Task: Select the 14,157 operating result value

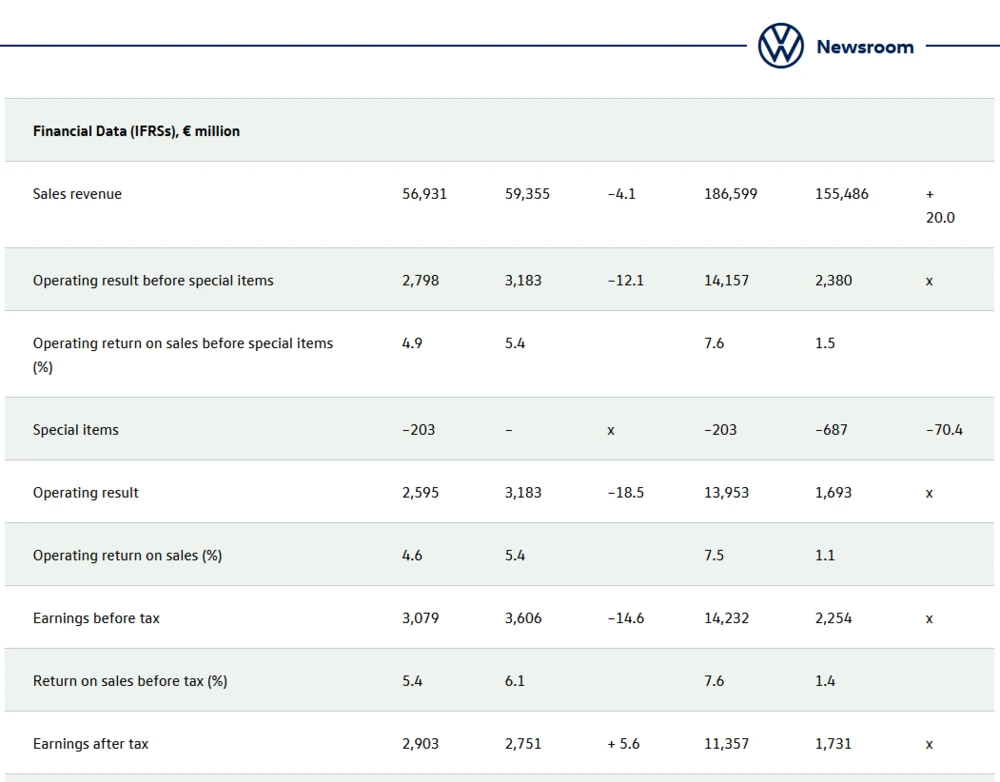Action: [726, 280]
